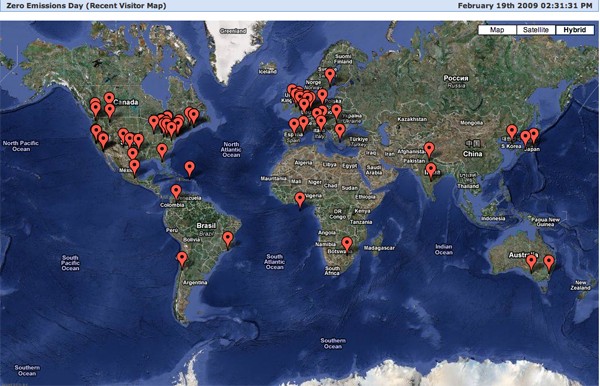Switch to the Satellite view button
This screenshot has height=386, width=600.
[536, 30]
